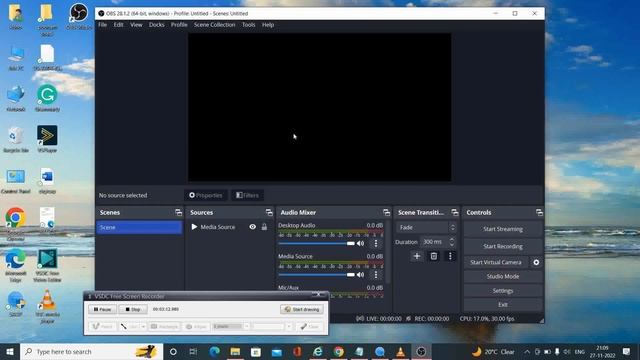Open Control Panel desktop icon
Screen dimensions: 640x360
(16, 181)
